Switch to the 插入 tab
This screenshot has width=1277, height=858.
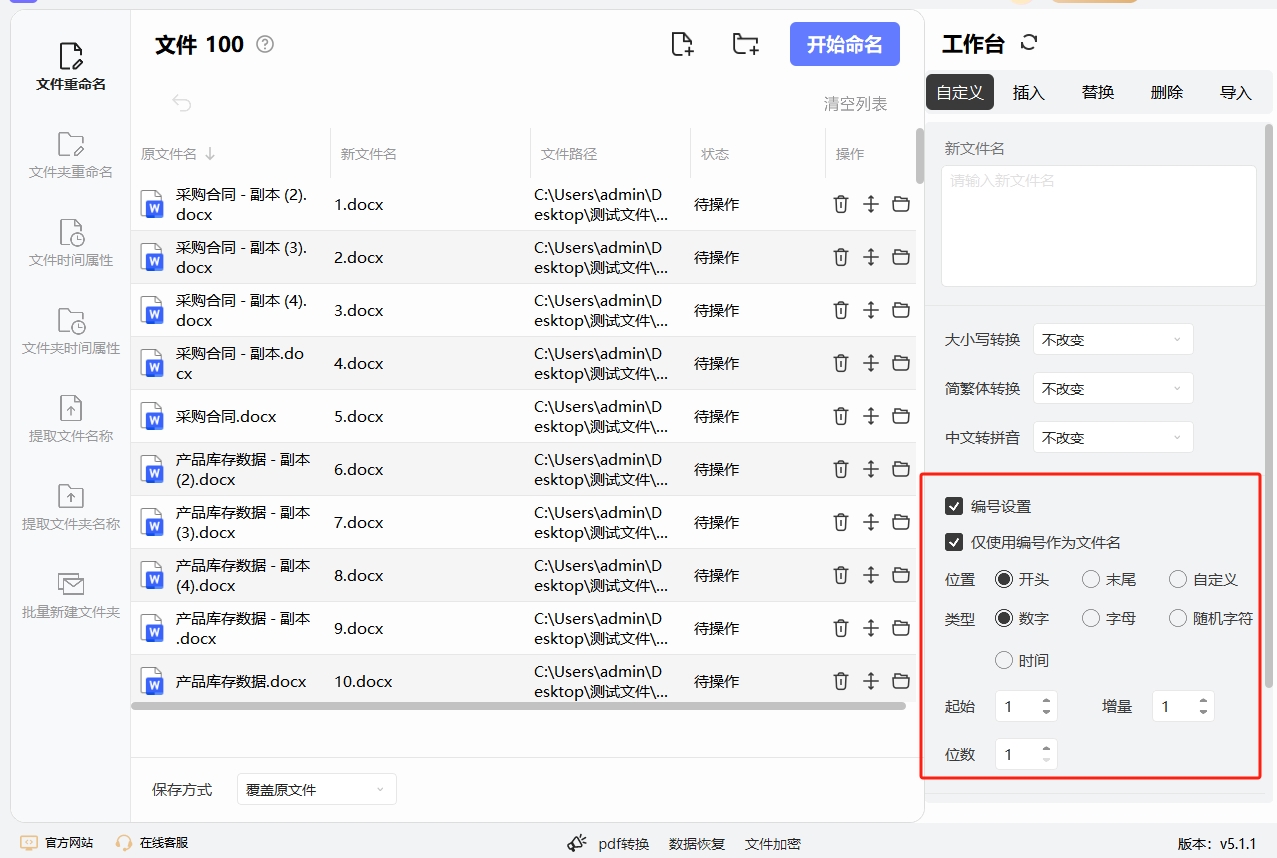1029,92
